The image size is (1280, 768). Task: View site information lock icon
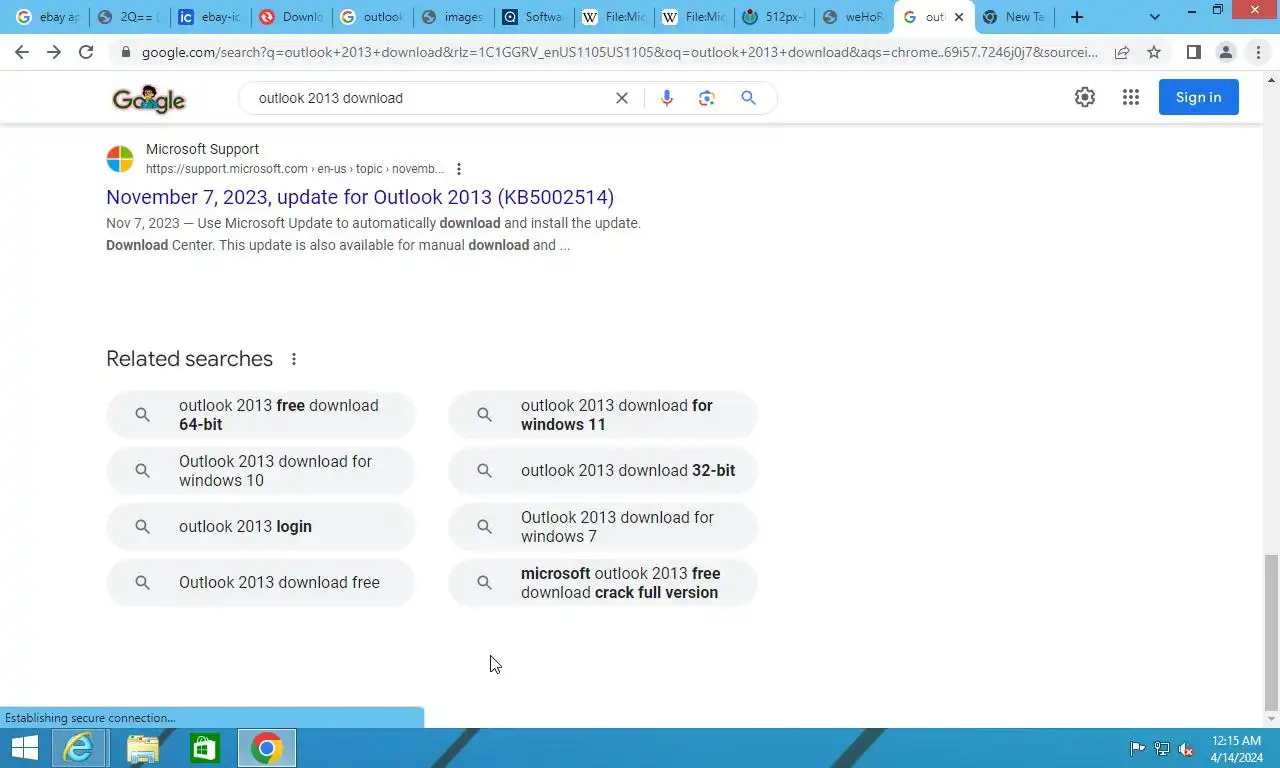point(125,52)
